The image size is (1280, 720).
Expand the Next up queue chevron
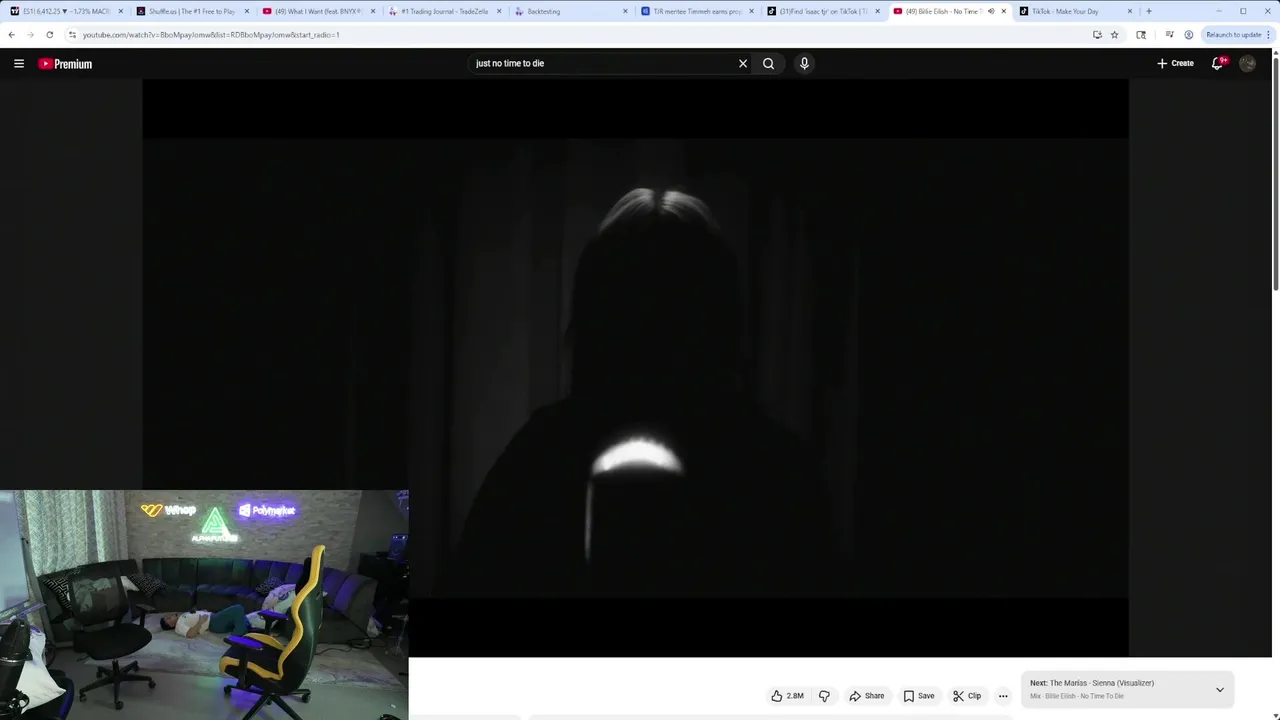tap(1219, 689)
